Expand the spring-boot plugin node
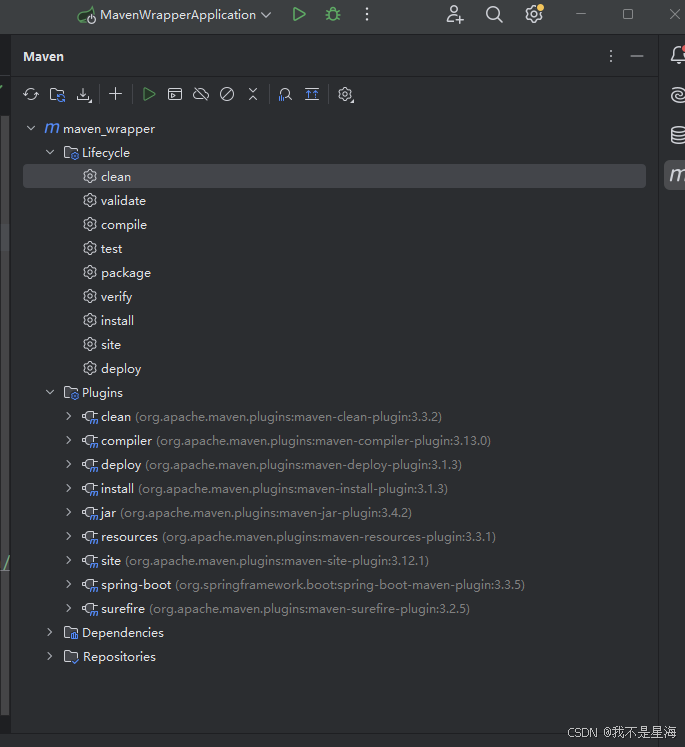685x747 pixels. (x=69, y=584)
